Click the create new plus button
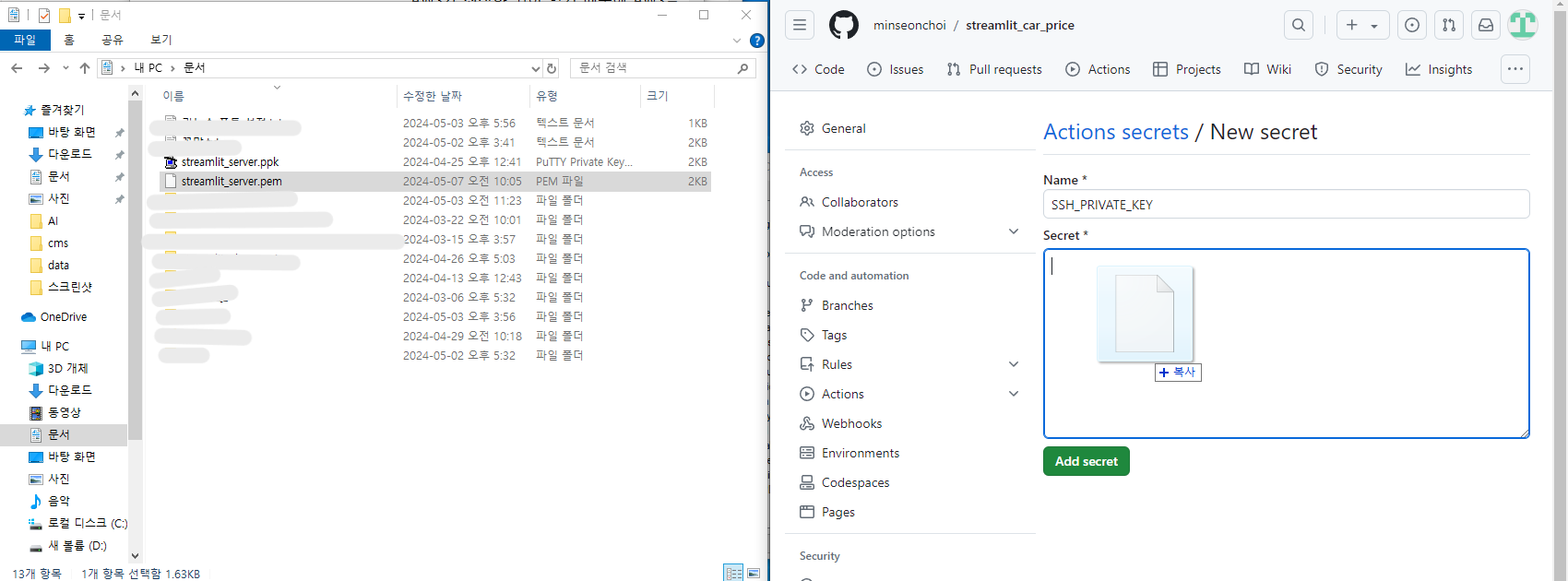The width and height of the screenshot is (1568, 581). [1352, 25]
